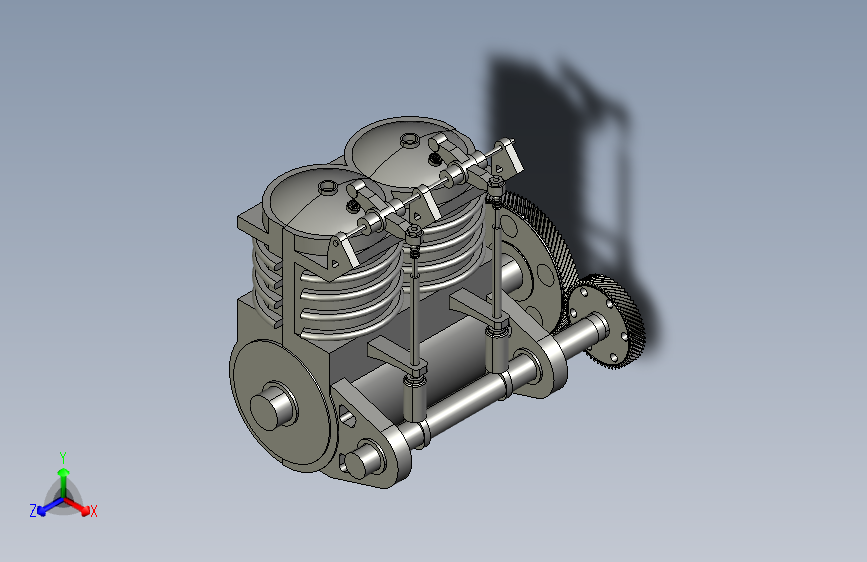This screenshot has width=867, height=562.
Task: Click the blue Z axis arrow
Action: [49, 506]
